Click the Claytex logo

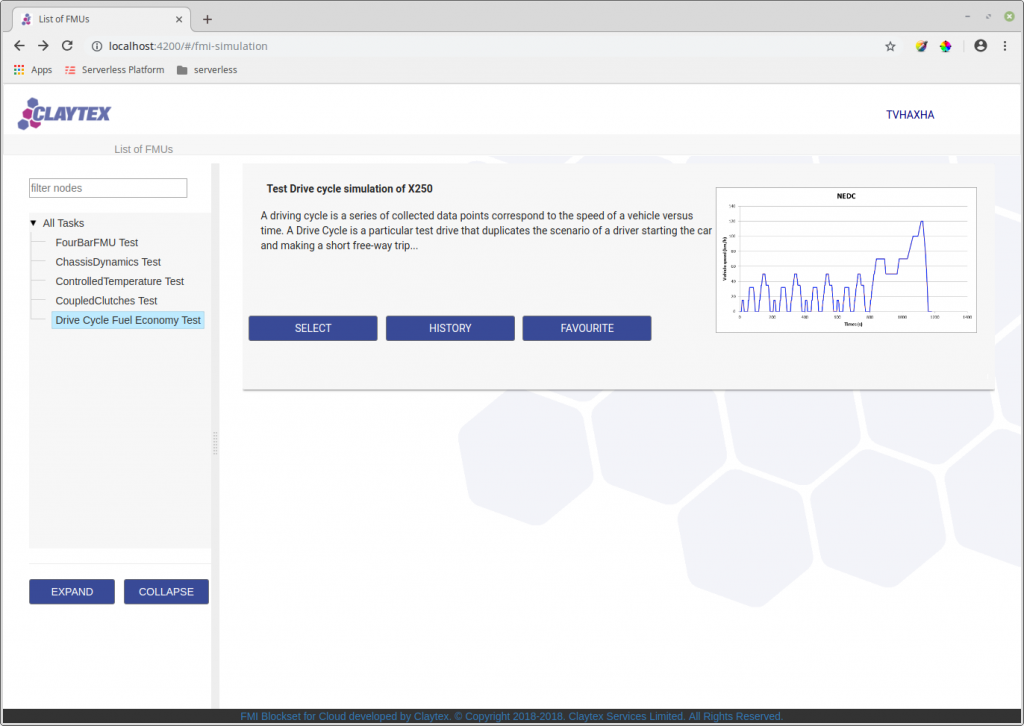[x=64, y=114]
